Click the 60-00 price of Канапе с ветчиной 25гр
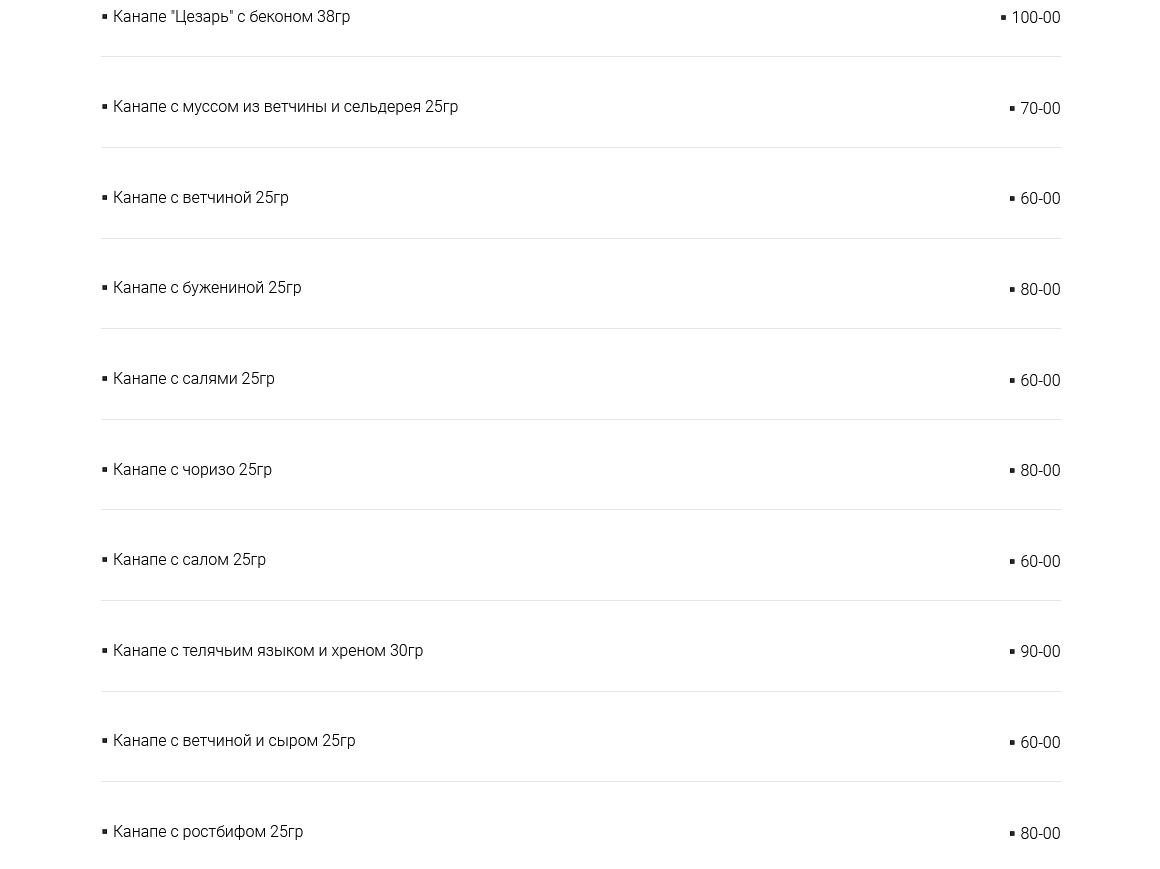 coord(1039,199)
